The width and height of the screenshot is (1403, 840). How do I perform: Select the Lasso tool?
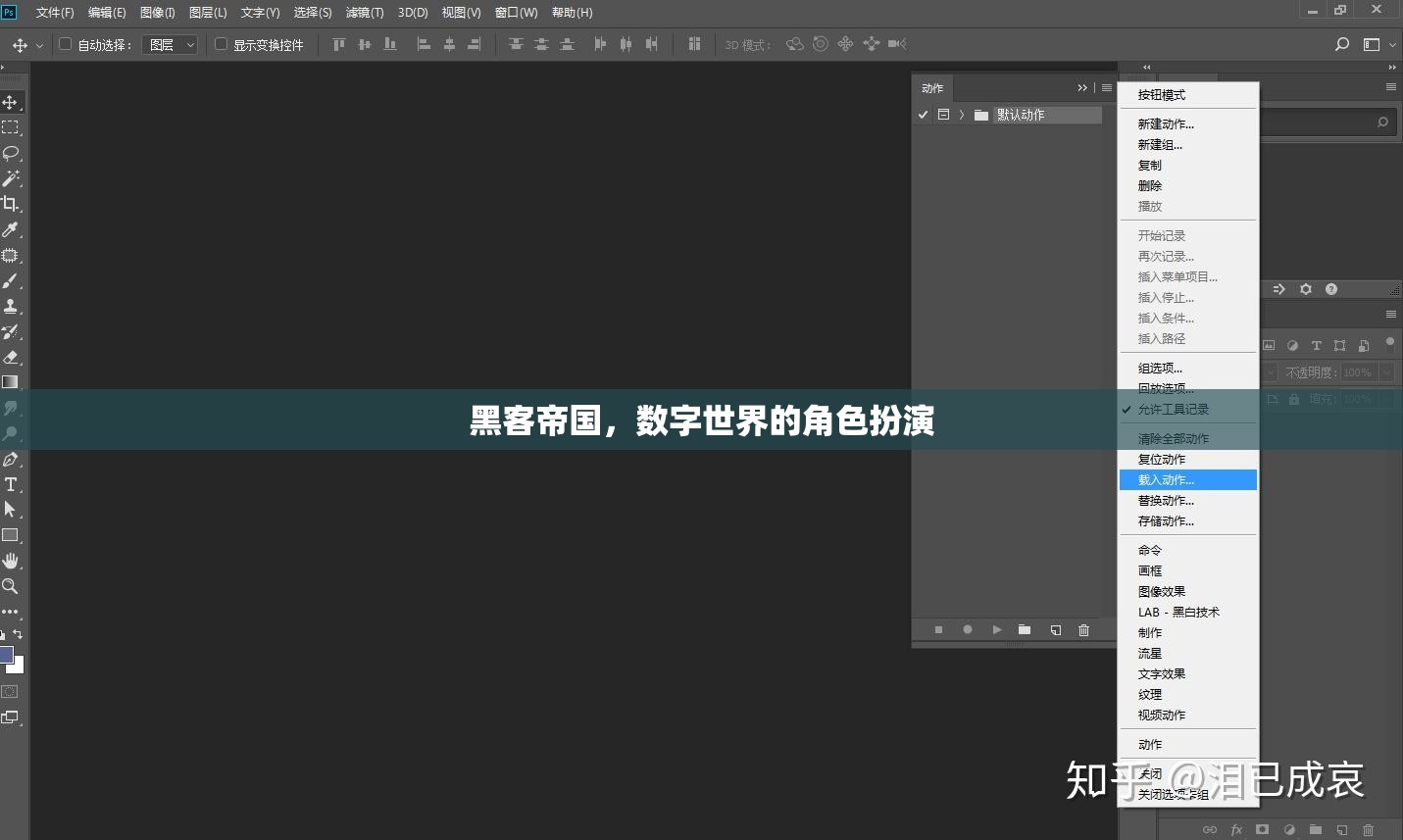point(10,153)
